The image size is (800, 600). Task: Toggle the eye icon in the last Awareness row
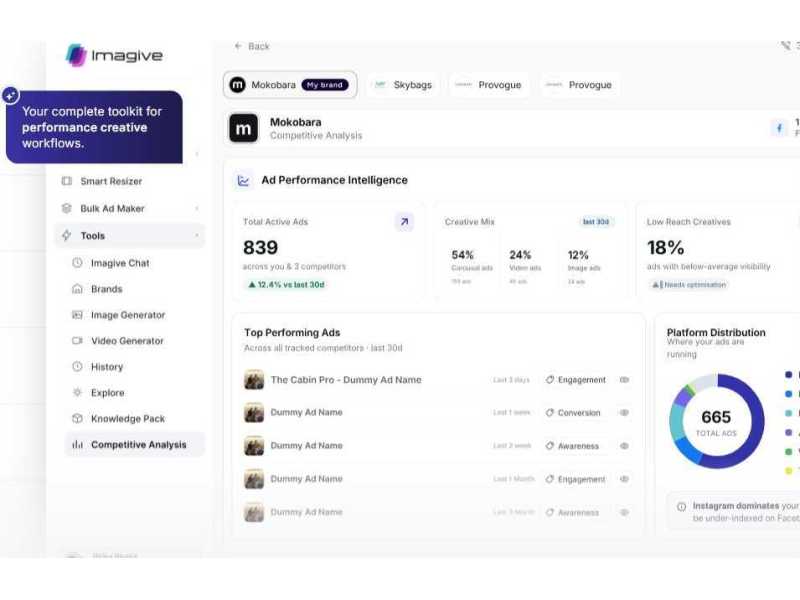pyautogui.click(x=624, y=512)
